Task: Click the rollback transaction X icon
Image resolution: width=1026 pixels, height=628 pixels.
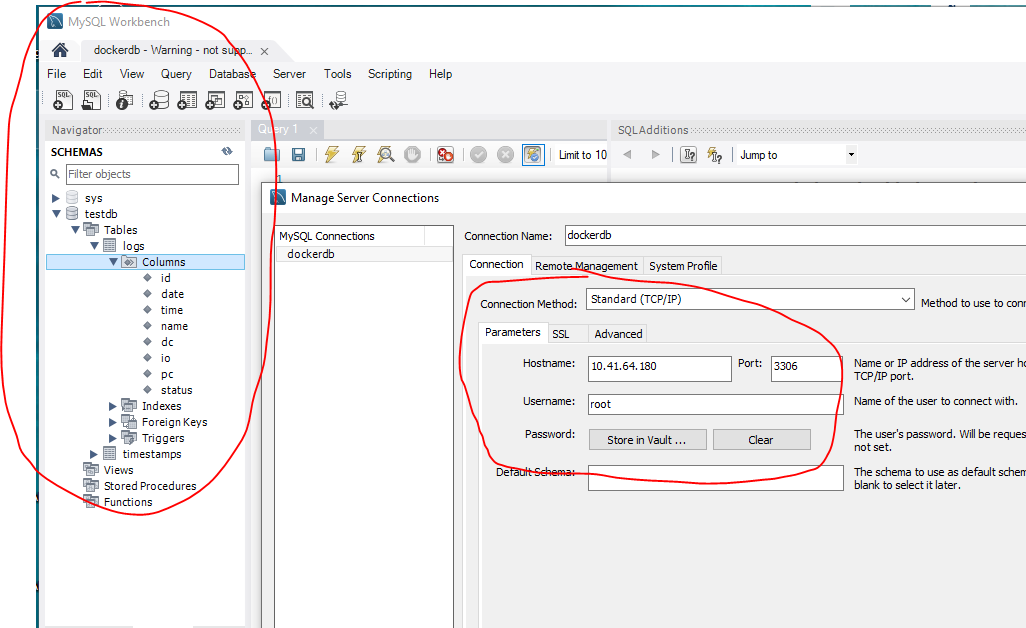Action: click(505, 154)
